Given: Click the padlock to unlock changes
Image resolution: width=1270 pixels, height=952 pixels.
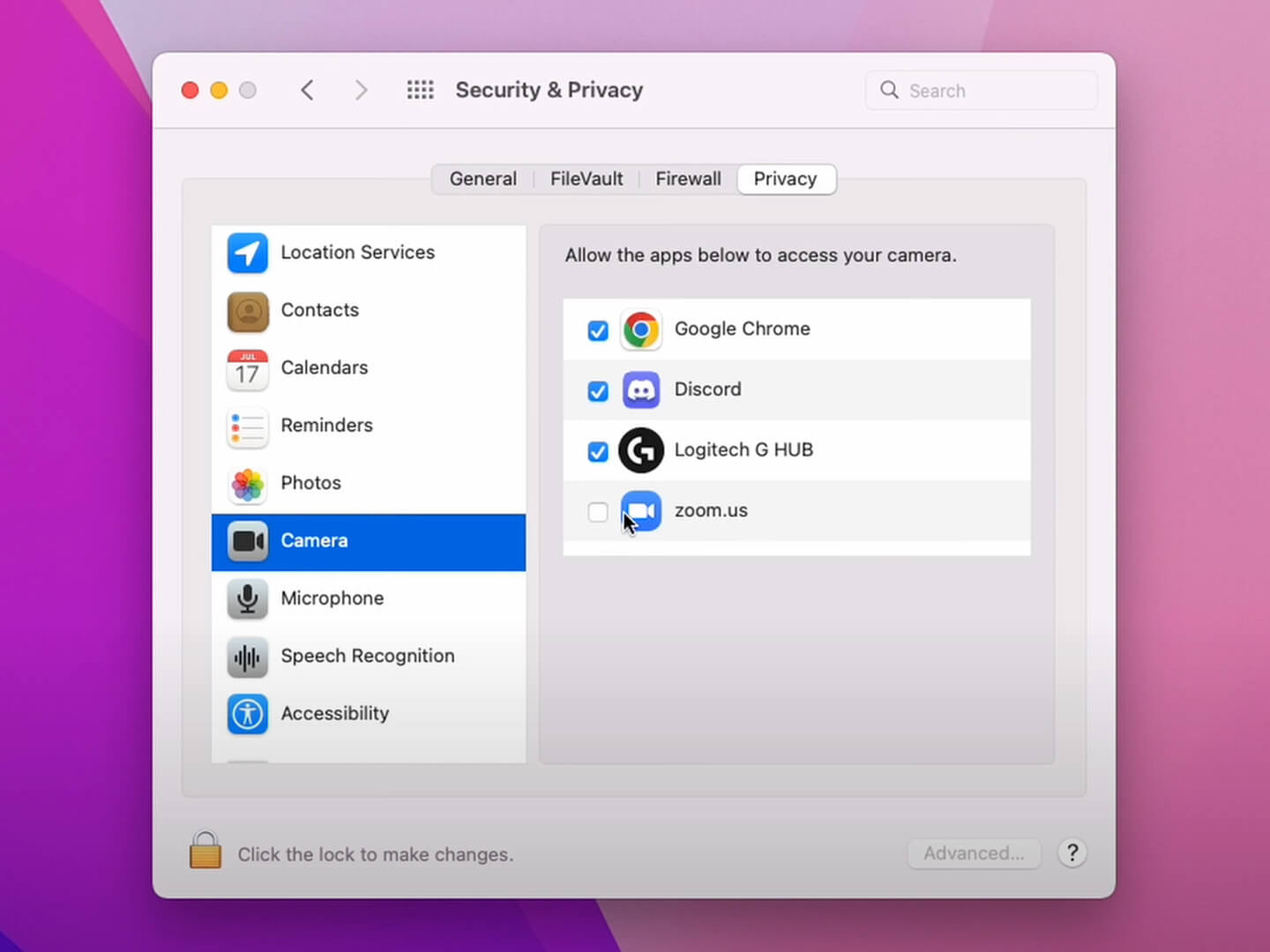Looking at the screenshot, I should [205, 851].
